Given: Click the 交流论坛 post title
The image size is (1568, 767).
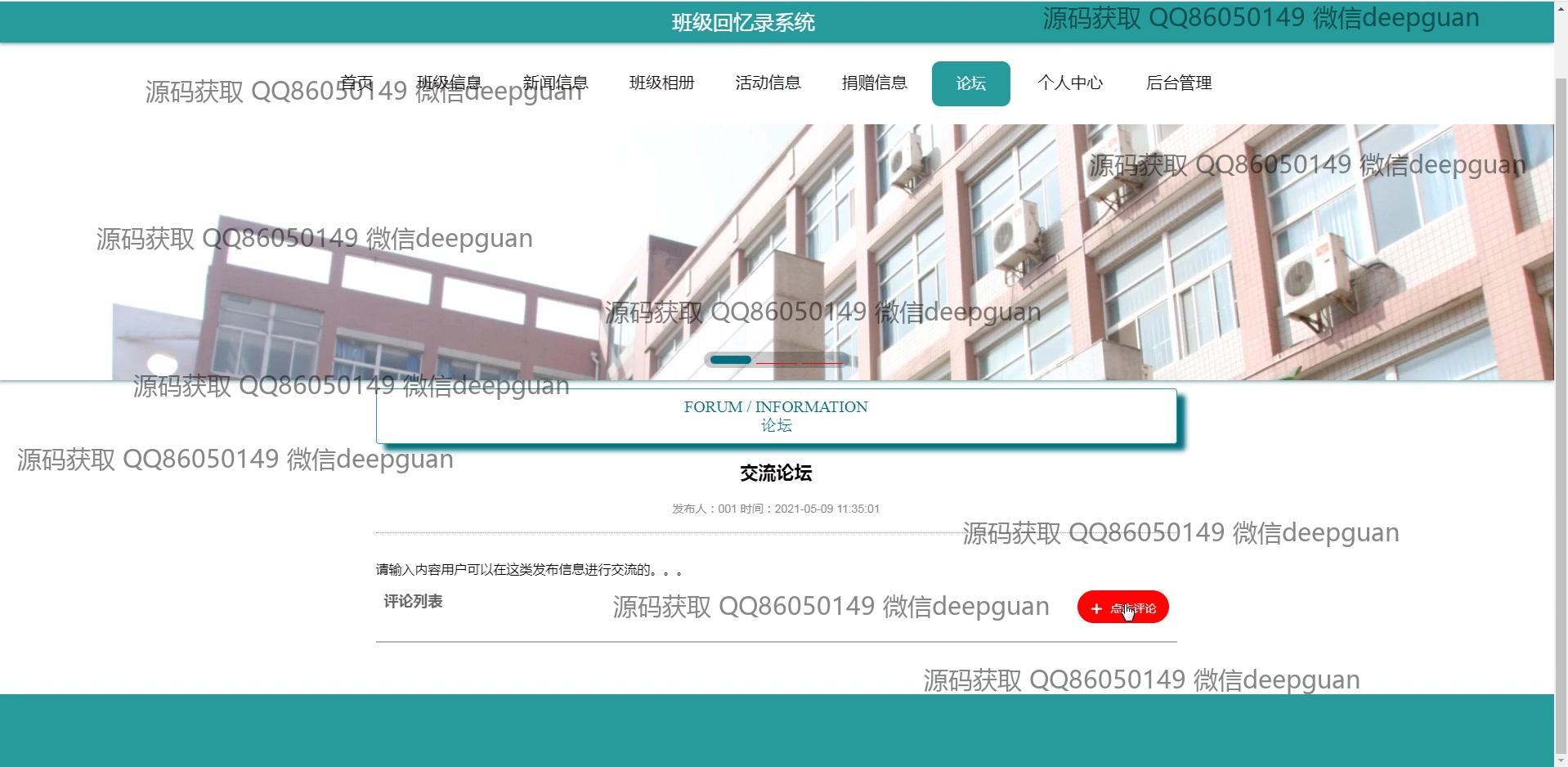Looking at the screenshot, I should (x=775, y=473).
